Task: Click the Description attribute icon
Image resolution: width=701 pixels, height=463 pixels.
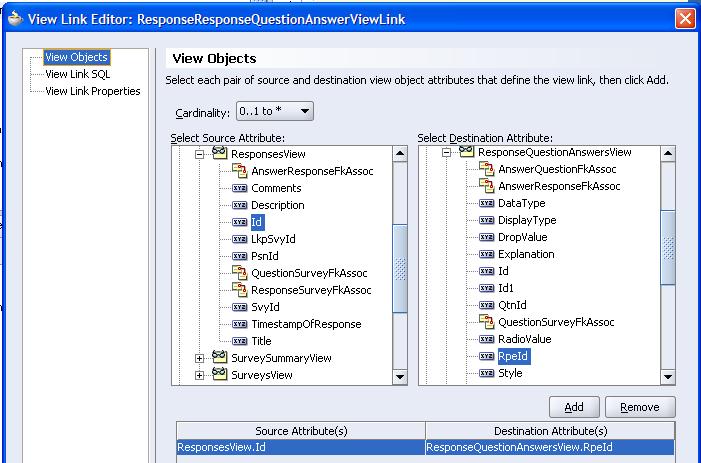Action: 240,205
